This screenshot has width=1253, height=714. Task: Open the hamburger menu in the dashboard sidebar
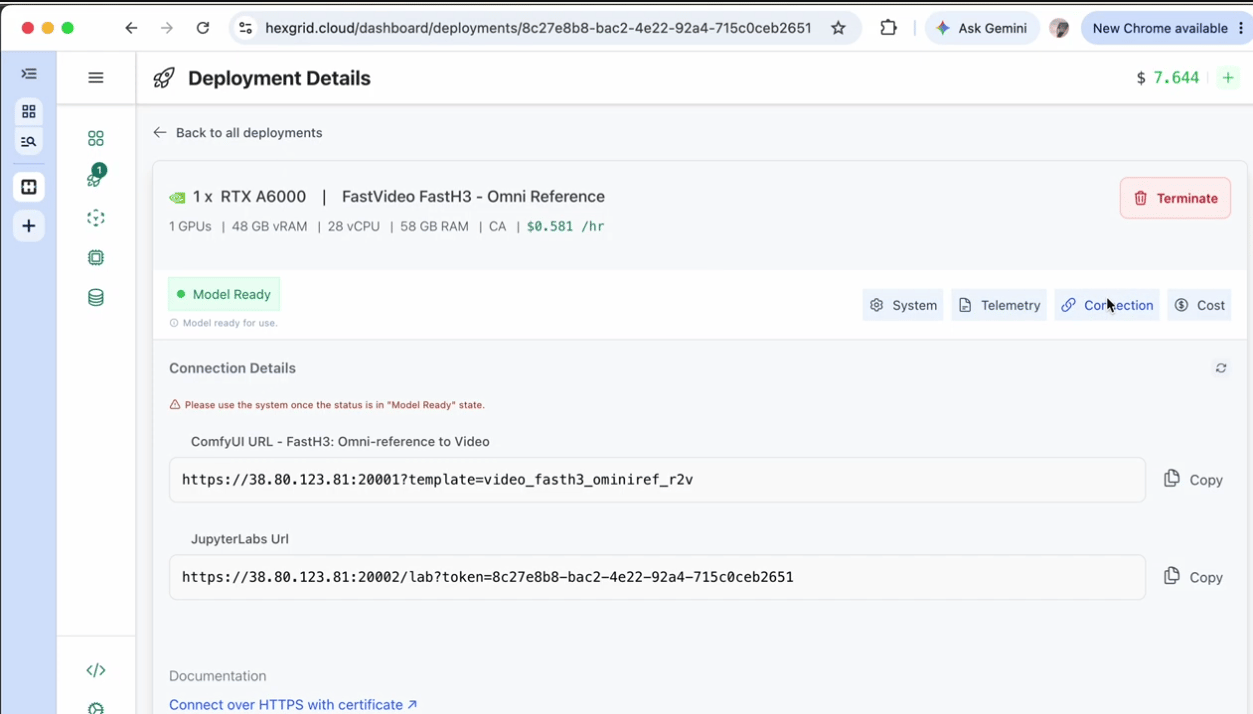click(96, 78)
